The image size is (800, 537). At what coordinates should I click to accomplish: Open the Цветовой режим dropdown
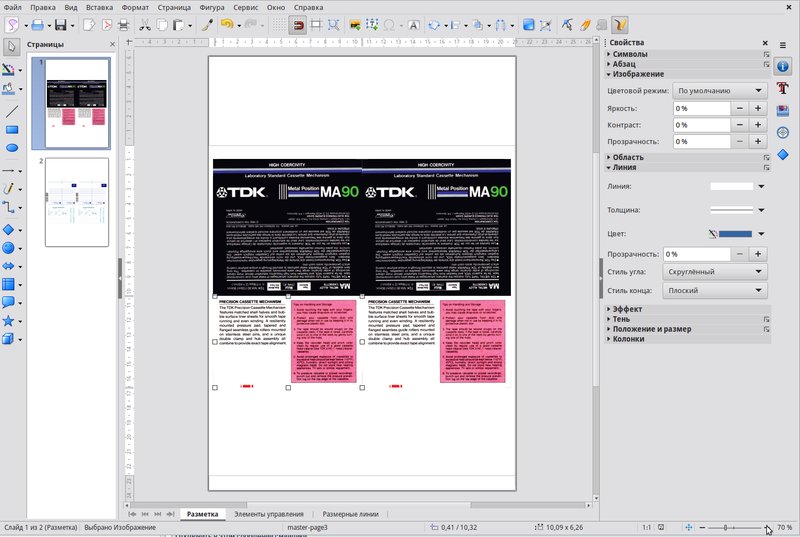point(719,88)
